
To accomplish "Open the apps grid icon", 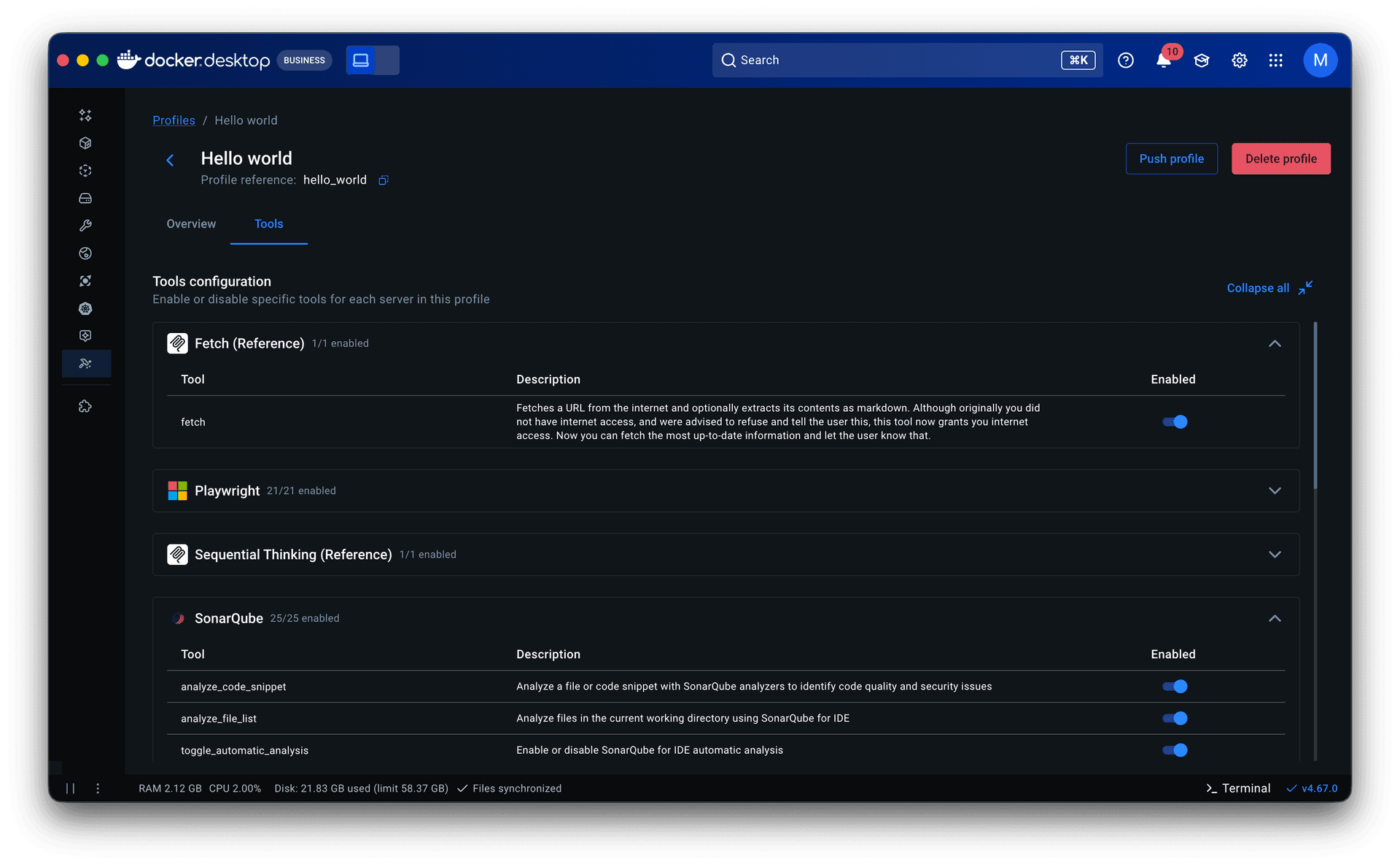I will 1275,61.
